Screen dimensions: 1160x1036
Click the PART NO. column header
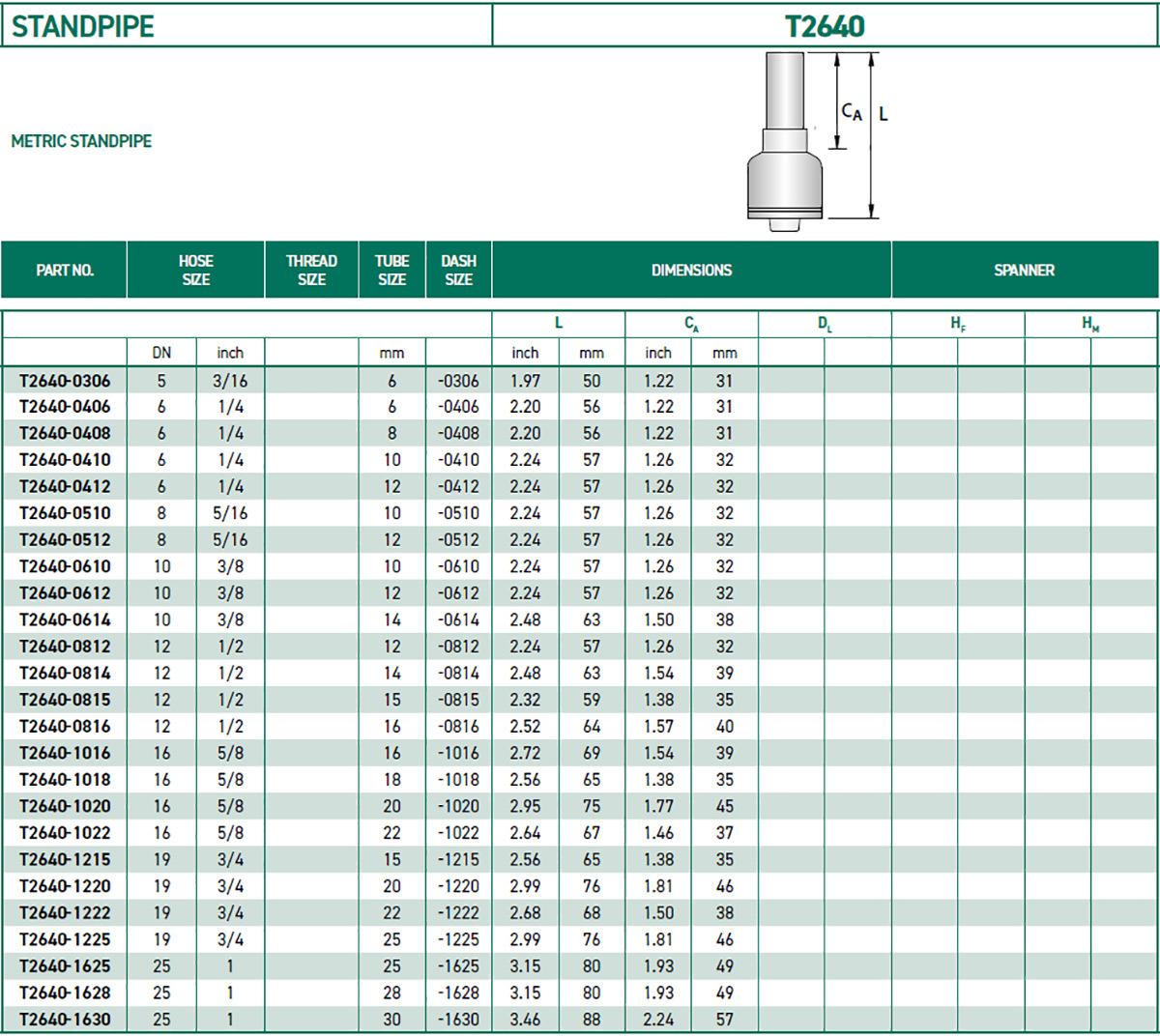pyautogui.click(x=65, y=271)
